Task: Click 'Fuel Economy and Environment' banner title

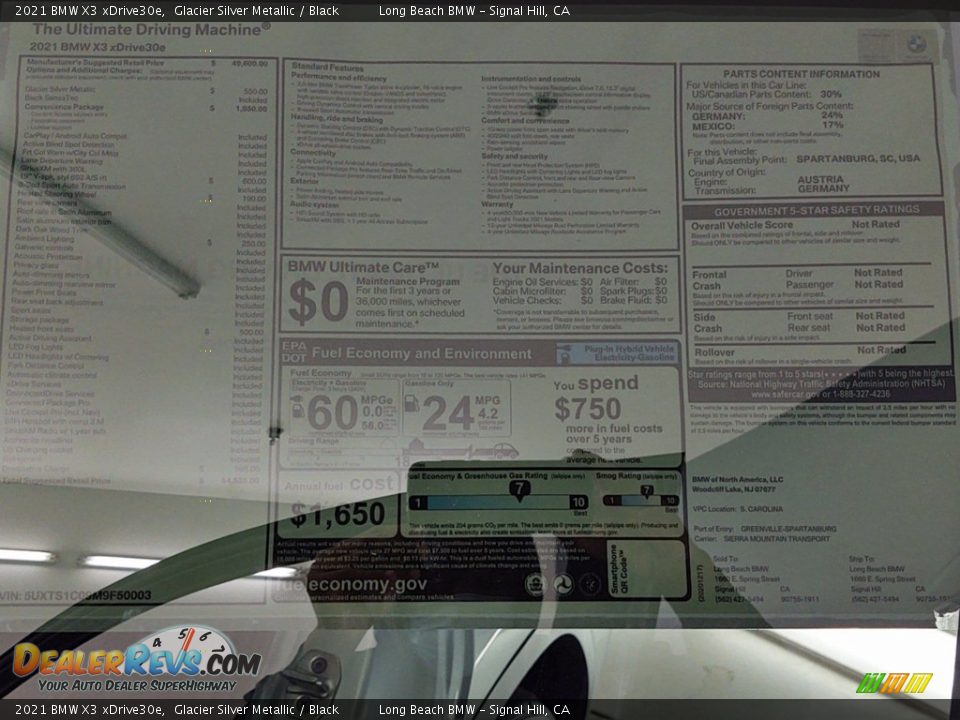Action: pyautogui.click(x=422, y=353)
